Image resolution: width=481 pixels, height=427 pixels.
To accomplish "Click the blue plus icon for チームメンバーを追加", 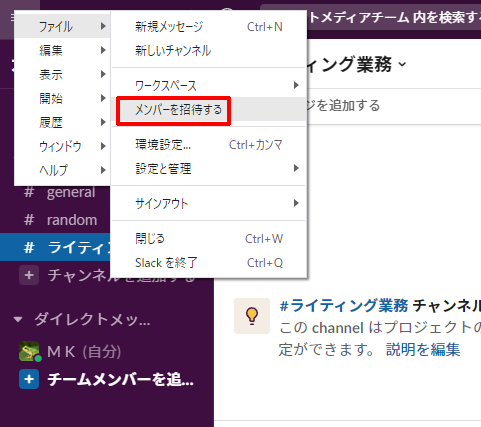I will point(29,379).
